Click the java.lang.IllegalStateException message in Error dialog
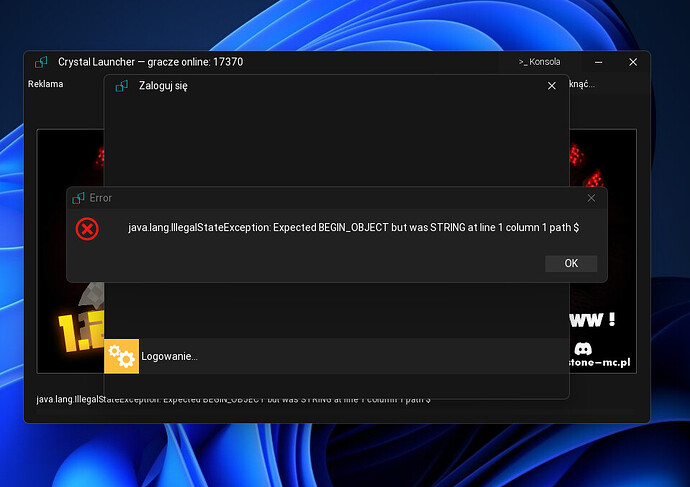This screenshot has height=487, width=690. (352, 229)
